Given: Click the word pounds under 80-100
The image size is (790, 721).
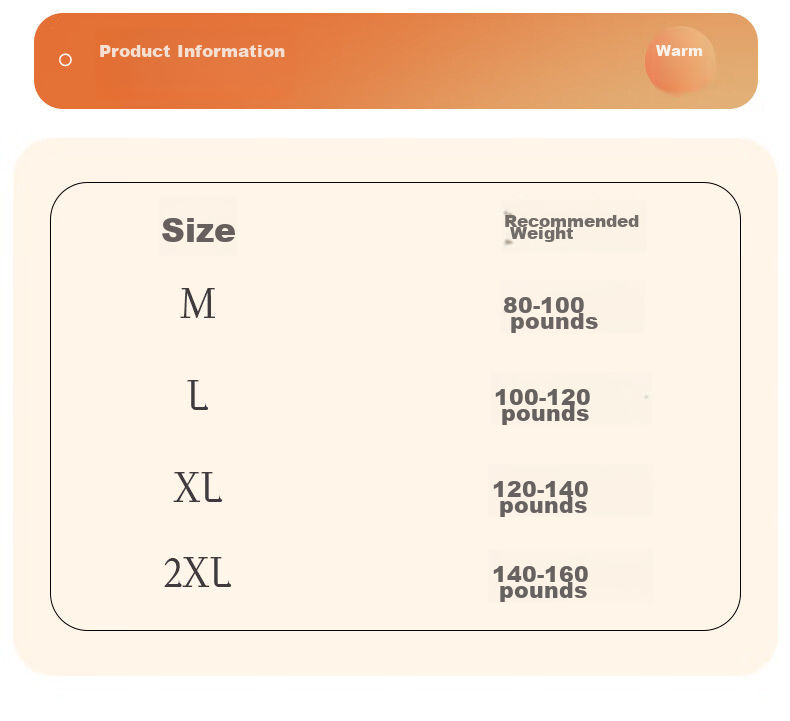Looking at the screenshot, I should coord(554,322).
